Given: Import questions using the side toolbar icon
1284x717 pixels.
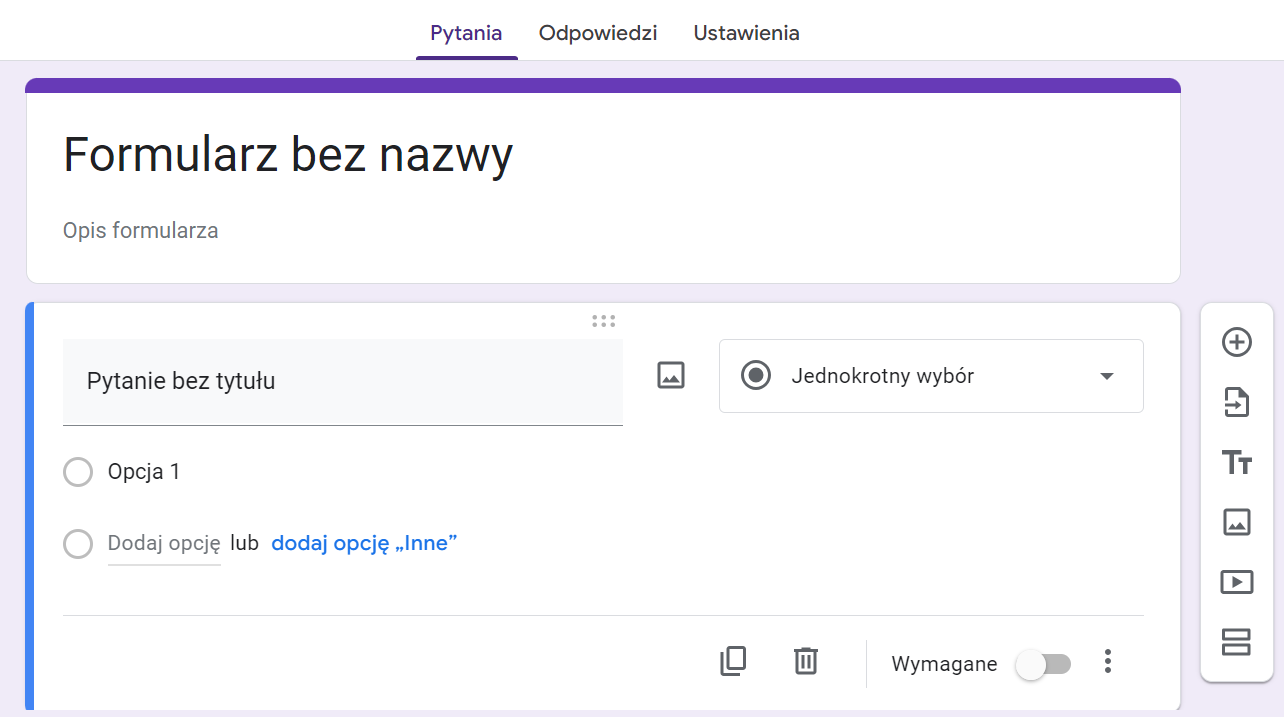Looking at the screenshot, I should [x=1237, y=402].
